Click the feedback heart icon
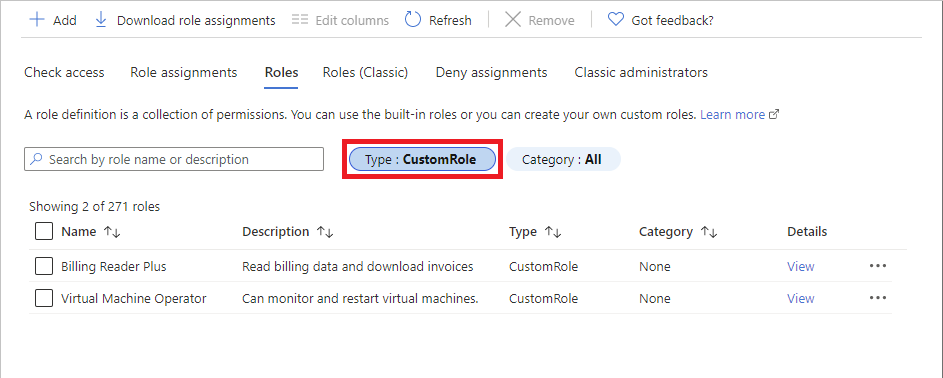 pyautogui.click(x=615, y=20)
